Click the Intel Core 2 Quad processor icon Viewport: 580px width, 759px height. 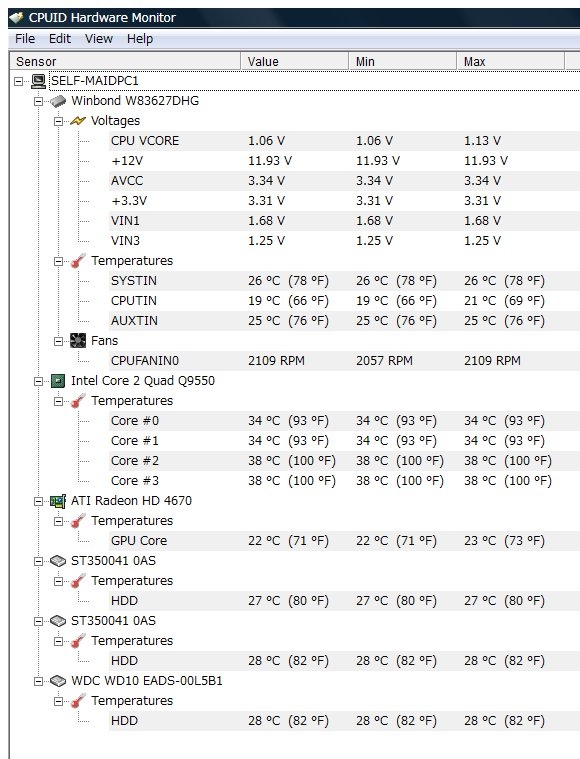click(58, 381)
